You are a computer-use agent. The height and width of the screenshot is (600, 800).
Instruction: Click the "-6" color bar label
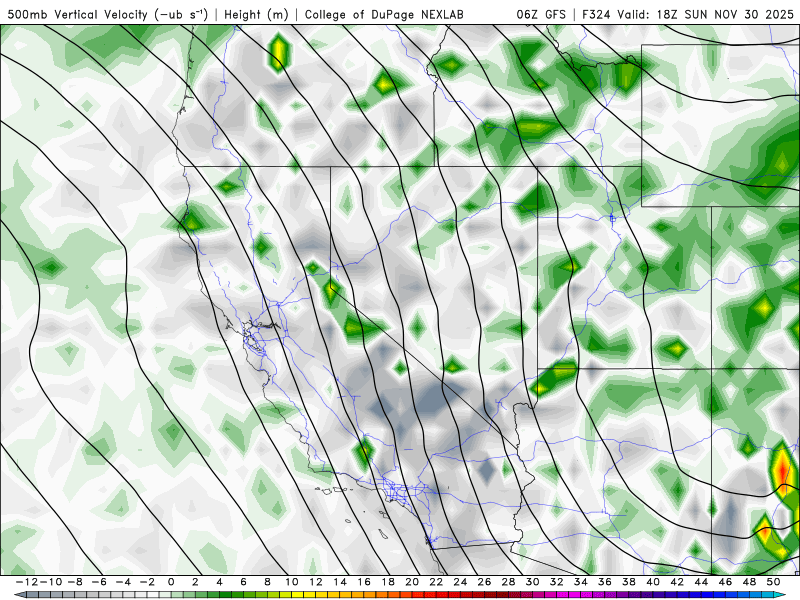(x=98, y=582)
